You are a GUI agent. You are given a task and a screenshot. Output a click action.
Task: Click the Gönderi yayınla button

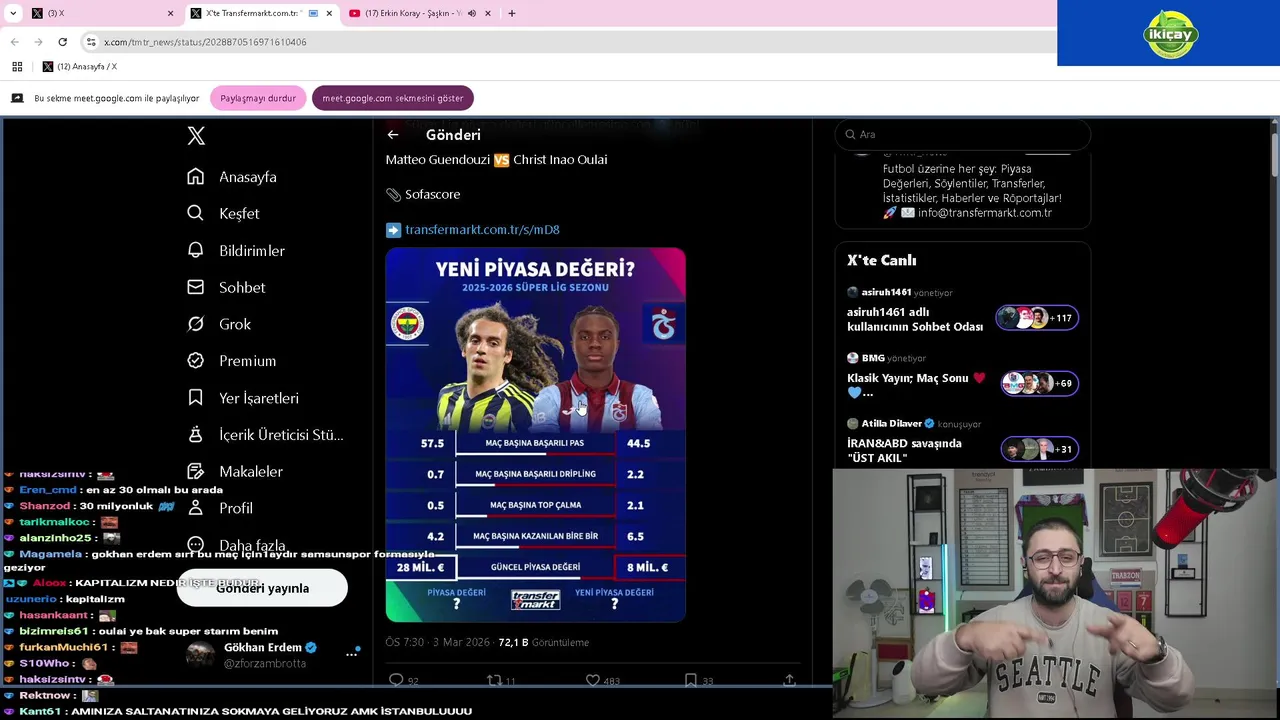262,588
